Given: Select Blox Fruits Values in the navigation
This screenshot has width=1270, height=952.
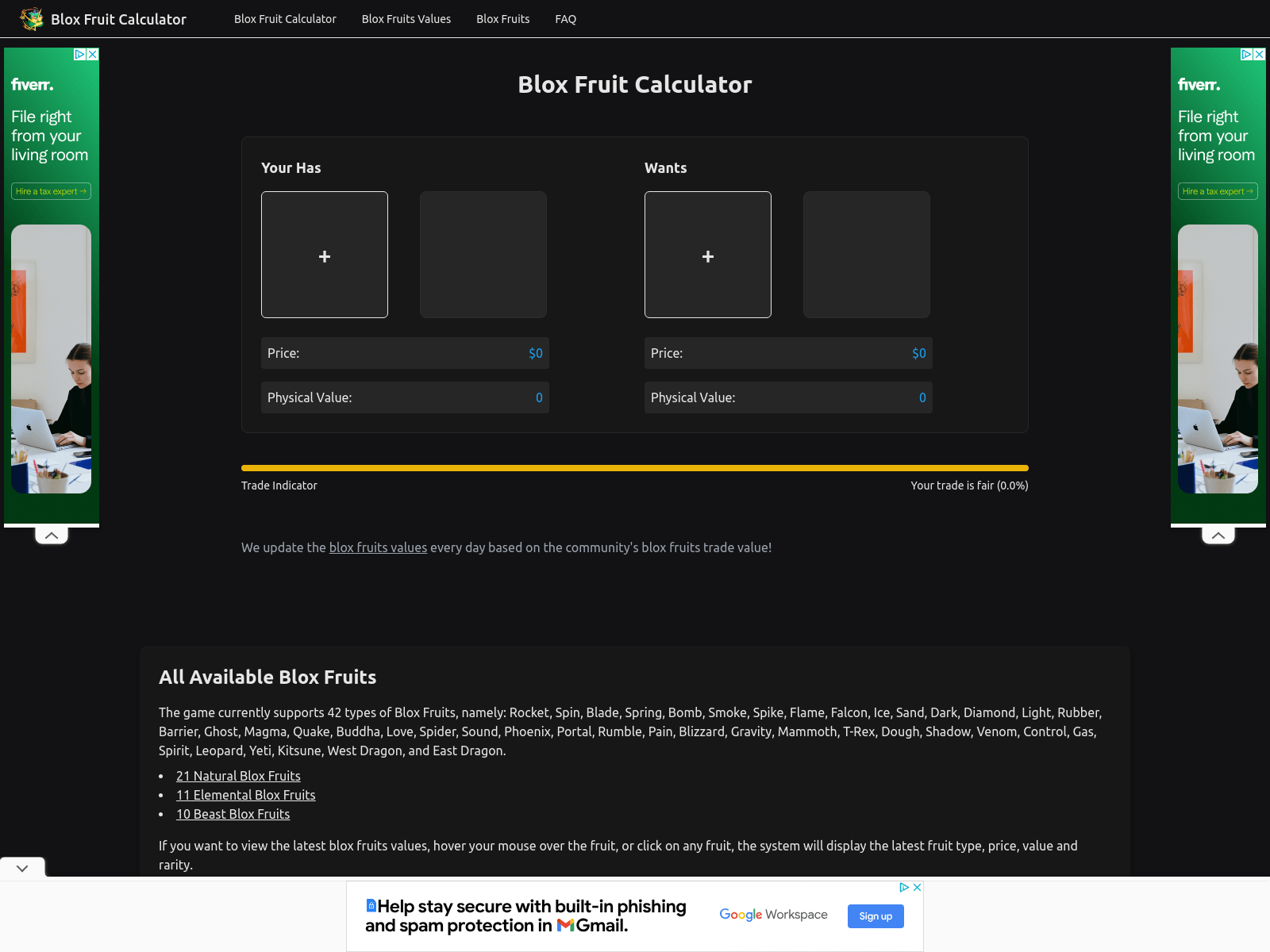Looking at the screenshot, I should 406,18.
